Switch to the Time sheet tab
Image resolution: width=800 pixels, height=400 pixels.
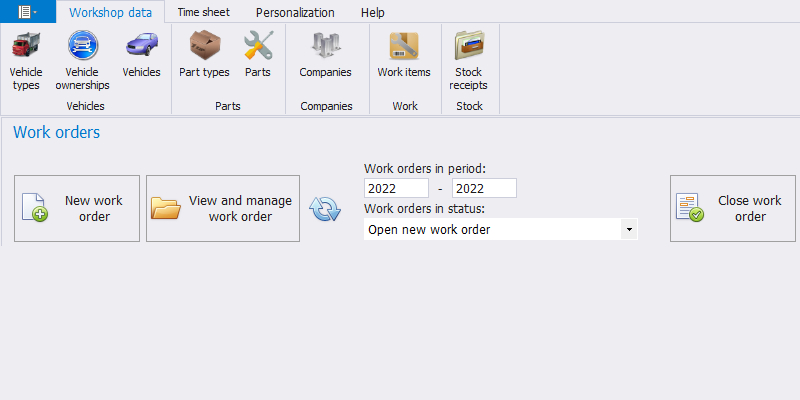tap(203, 13)
